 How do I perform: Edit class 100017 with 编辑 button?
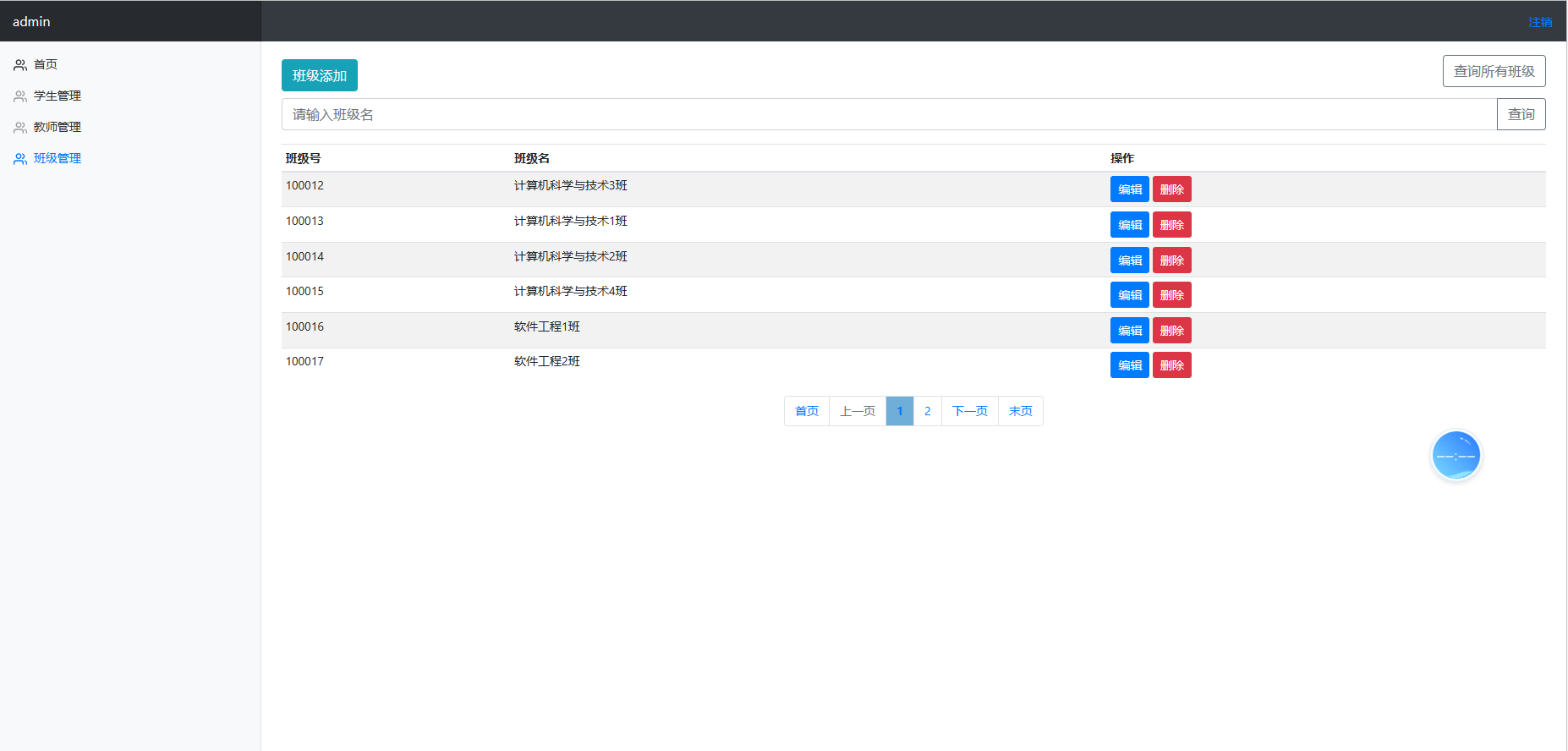[x=1130, y=365]
